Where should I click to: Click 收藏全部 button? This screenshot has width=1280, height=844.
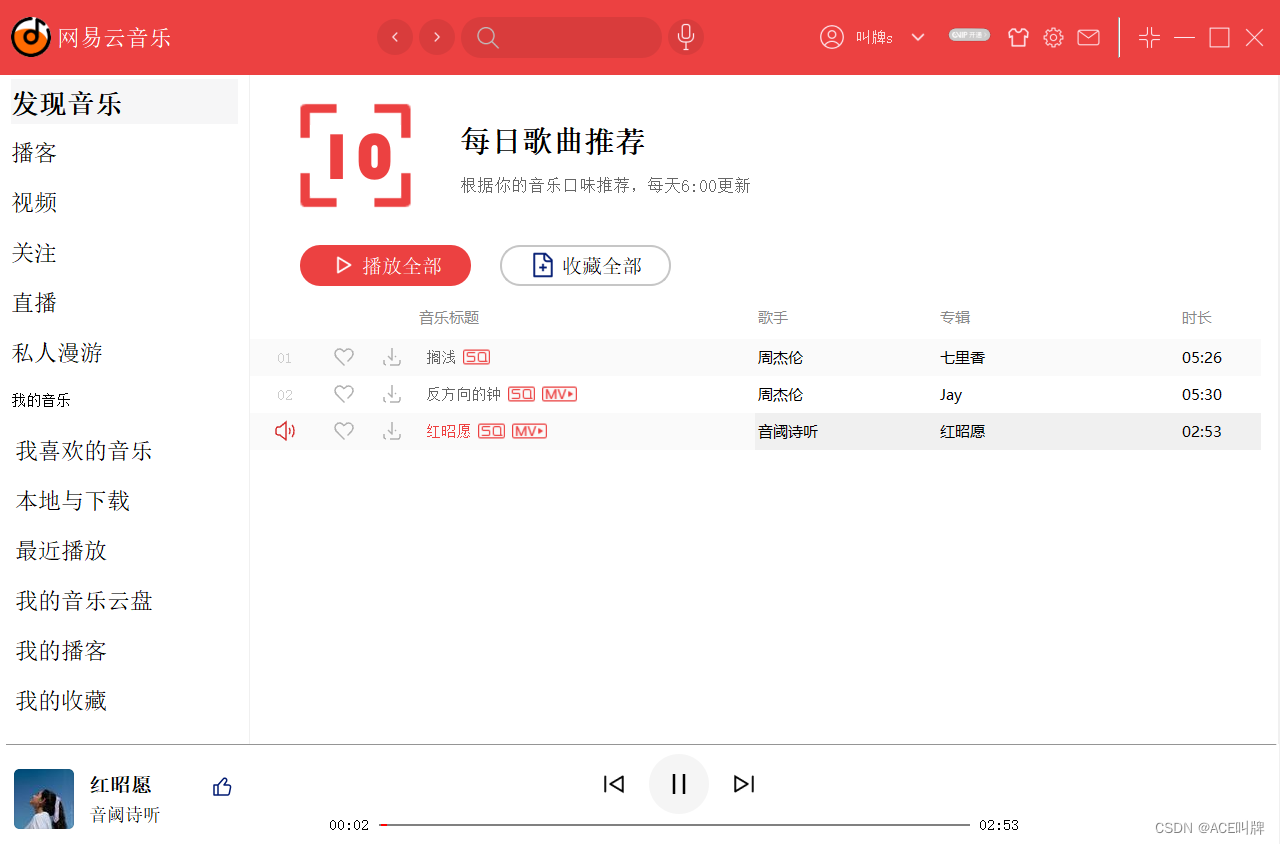click(585, 265)
